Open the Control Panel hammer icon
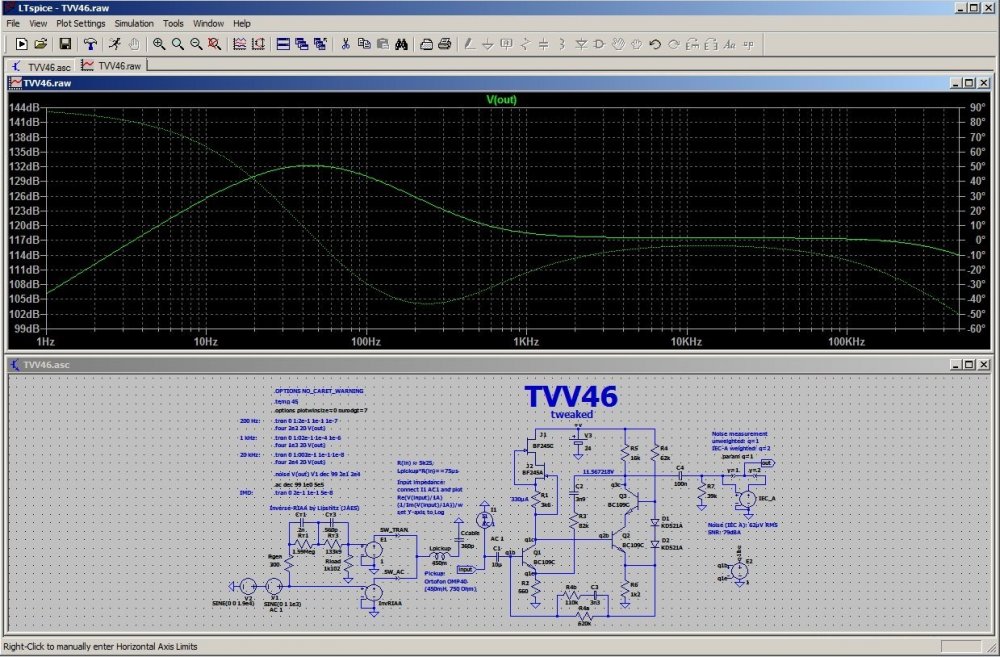This screenshot has height=657, width=1000. 90,44
